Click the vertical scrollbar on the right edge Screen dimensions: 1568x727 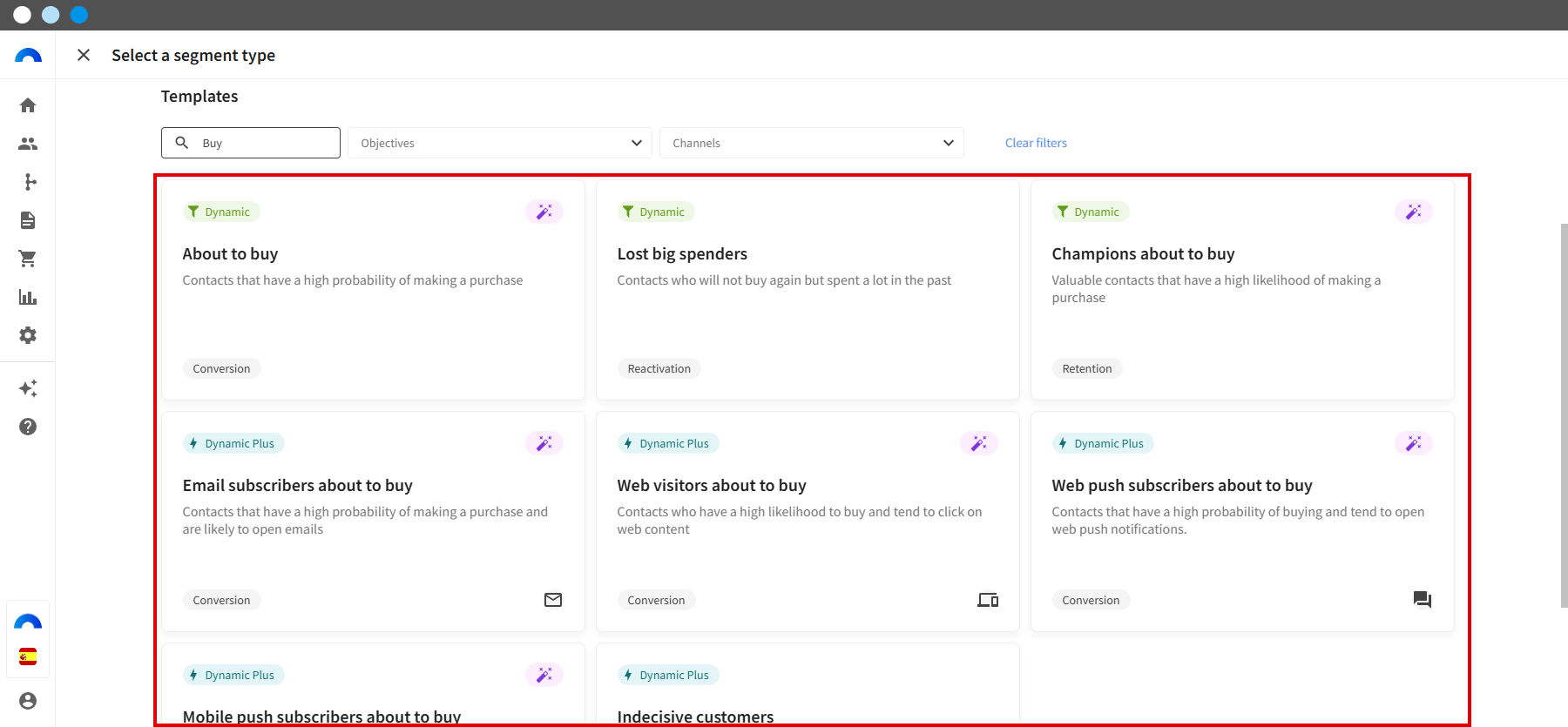tap(1564, 415)
